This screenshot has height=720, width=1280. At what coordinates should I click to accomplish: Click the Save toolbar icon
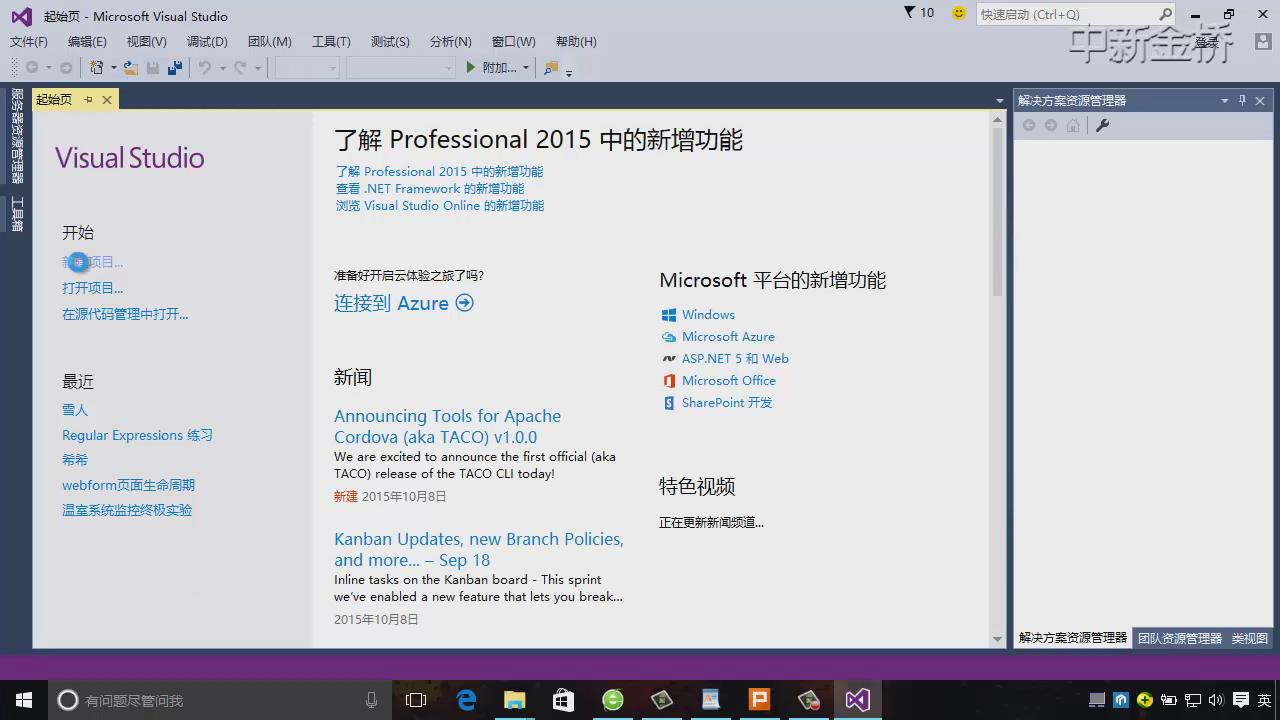[x=153, y=67]
